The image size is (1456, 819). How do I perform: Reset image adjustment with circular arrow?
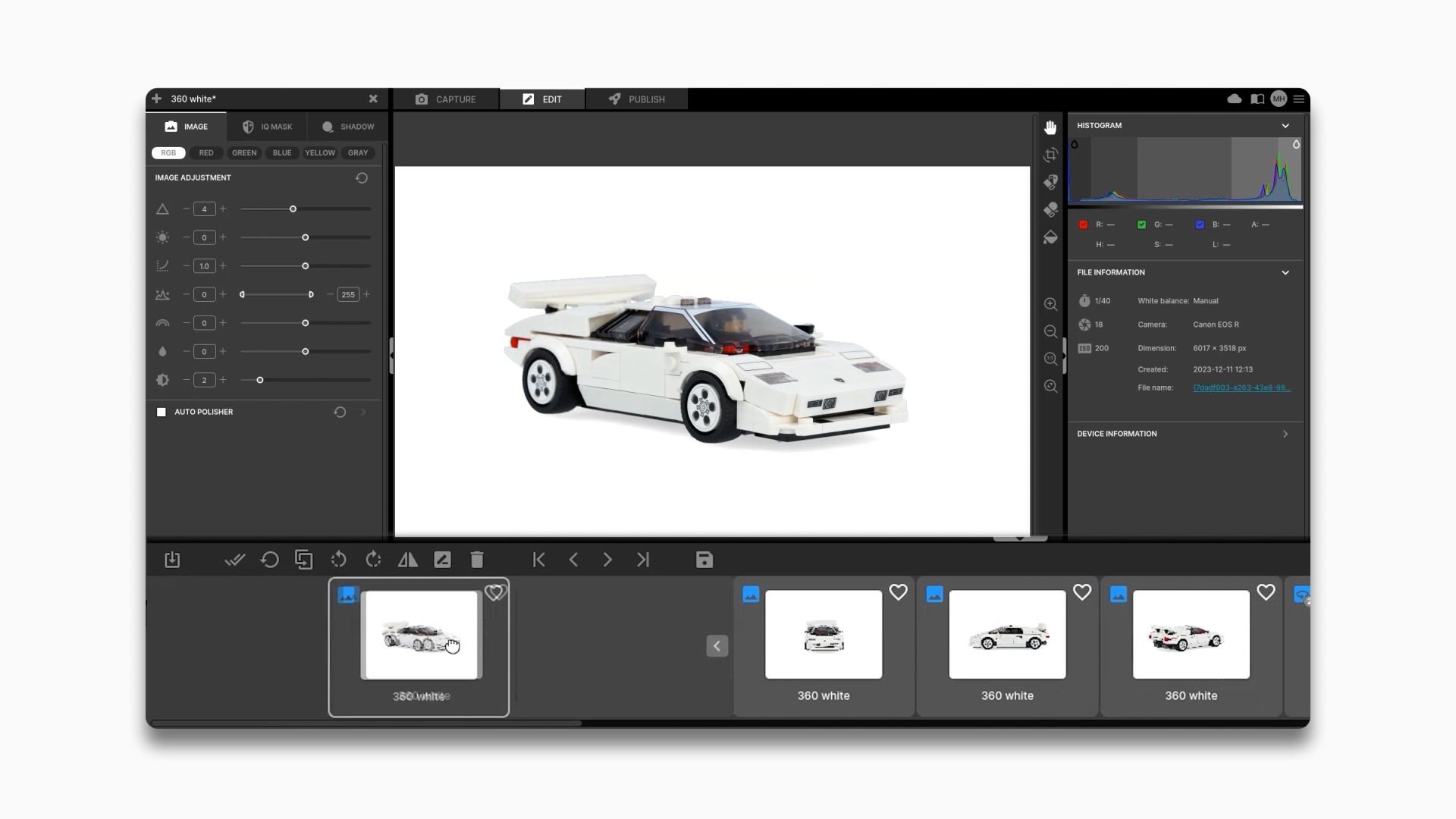point(362,178)
